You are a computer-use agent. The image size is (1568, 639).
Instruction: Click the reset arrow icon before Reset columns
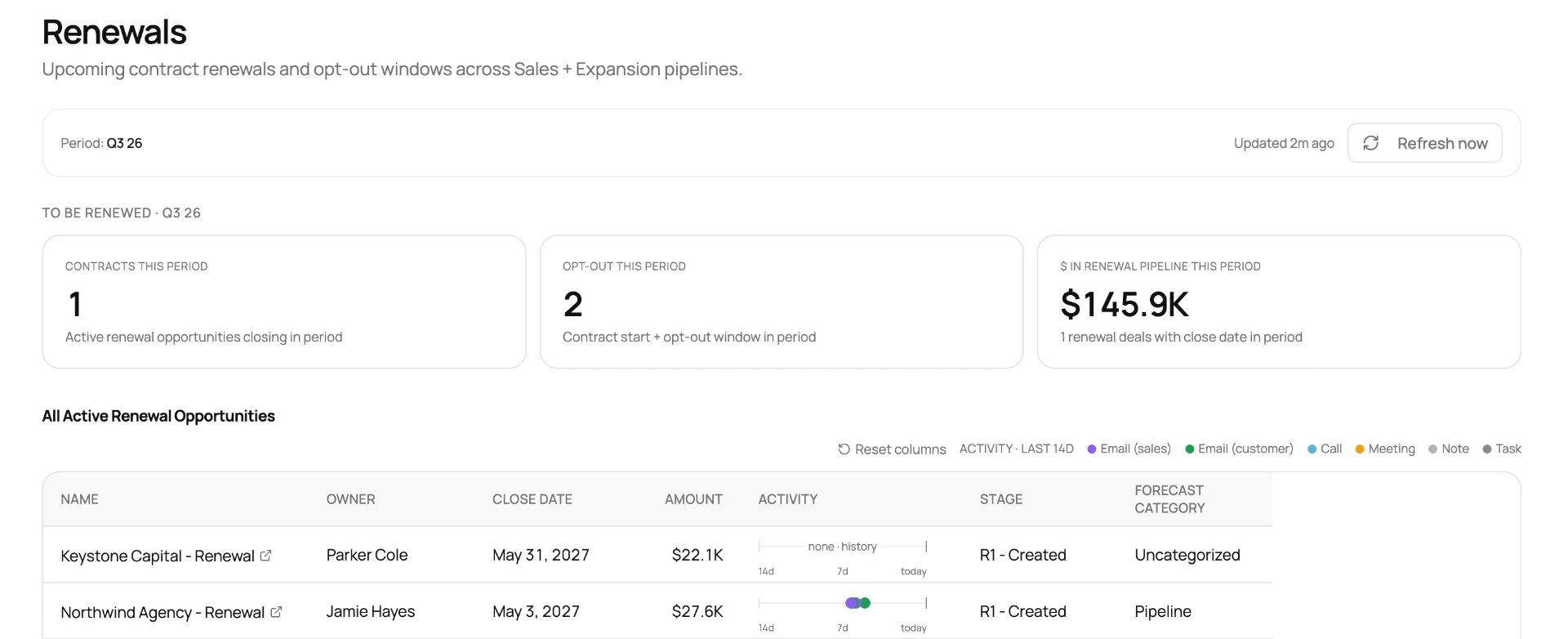[844, 449]
